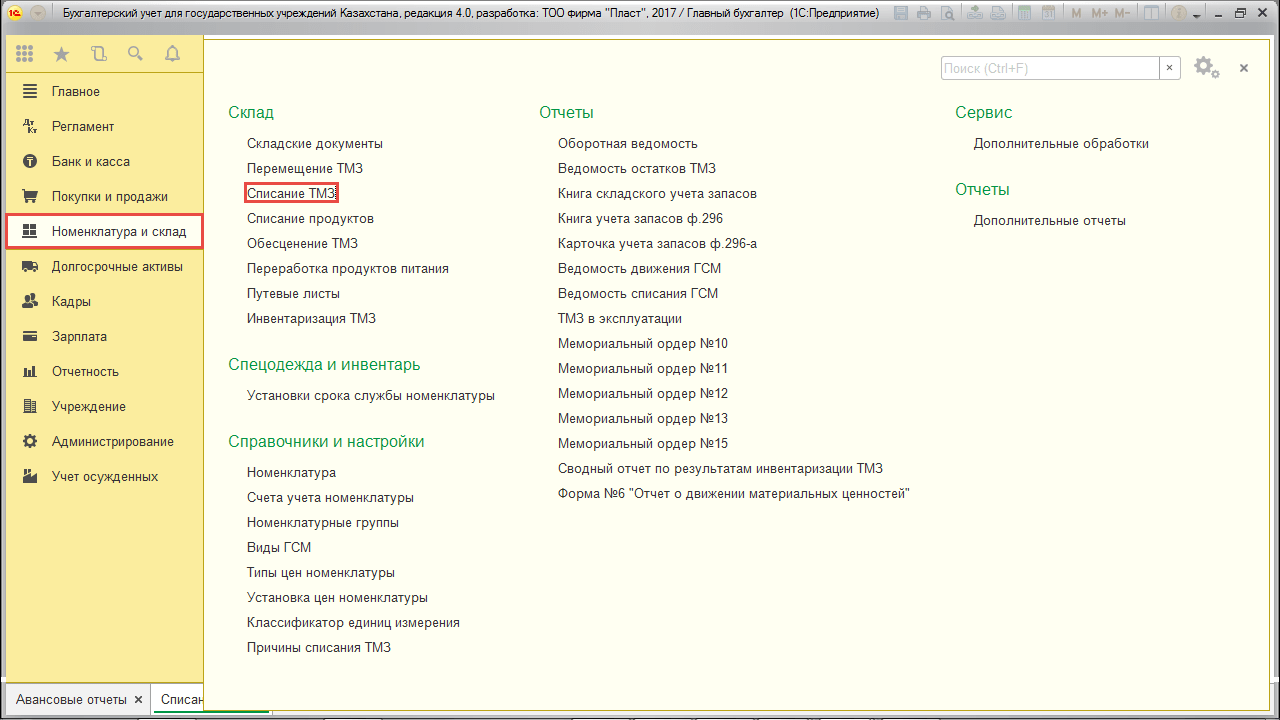Click Дополнительные обработки link
1280x720 pixels.
pyautogui.click(x=1061, y=143)
